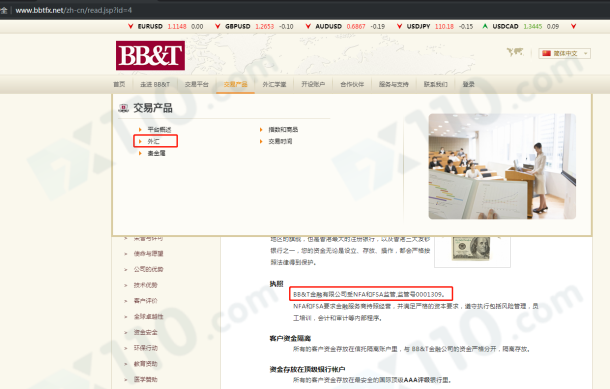Click the USDJPY ticker quote
This screenshot has width=610, height=389.
pos(440,26)
